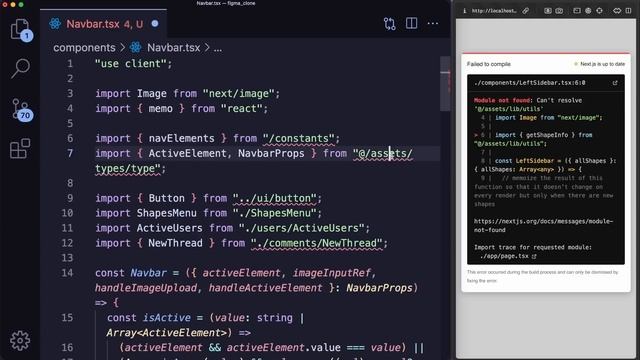Open the Search view in activity bar

[x=20, y=68]
